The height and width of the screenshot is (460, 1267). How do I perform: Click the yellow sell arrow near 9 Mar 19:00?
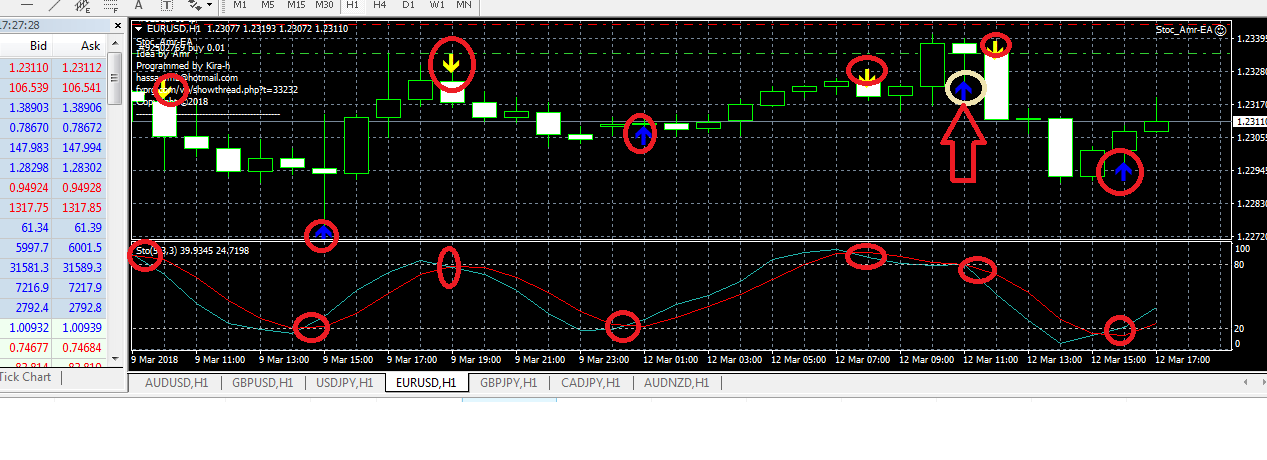click(x=452, y=66)
